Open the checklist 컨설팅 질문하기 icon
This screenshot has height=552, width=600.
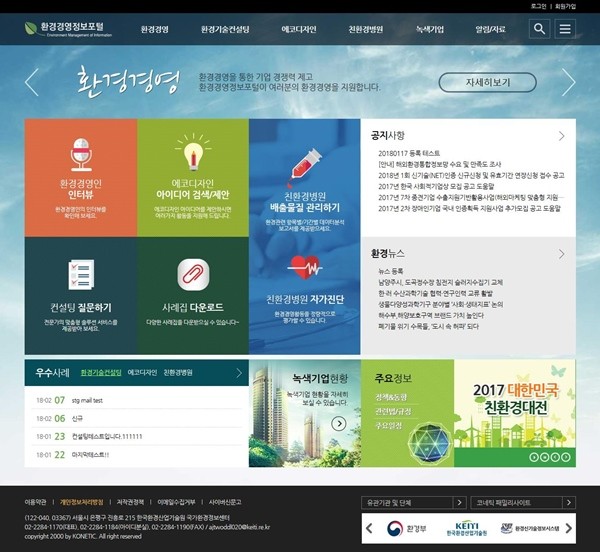tap(80, 272)
